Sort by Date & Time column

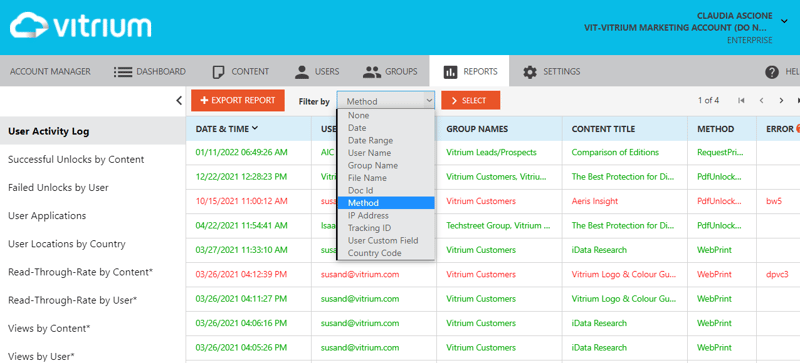(x=227, y=129)
